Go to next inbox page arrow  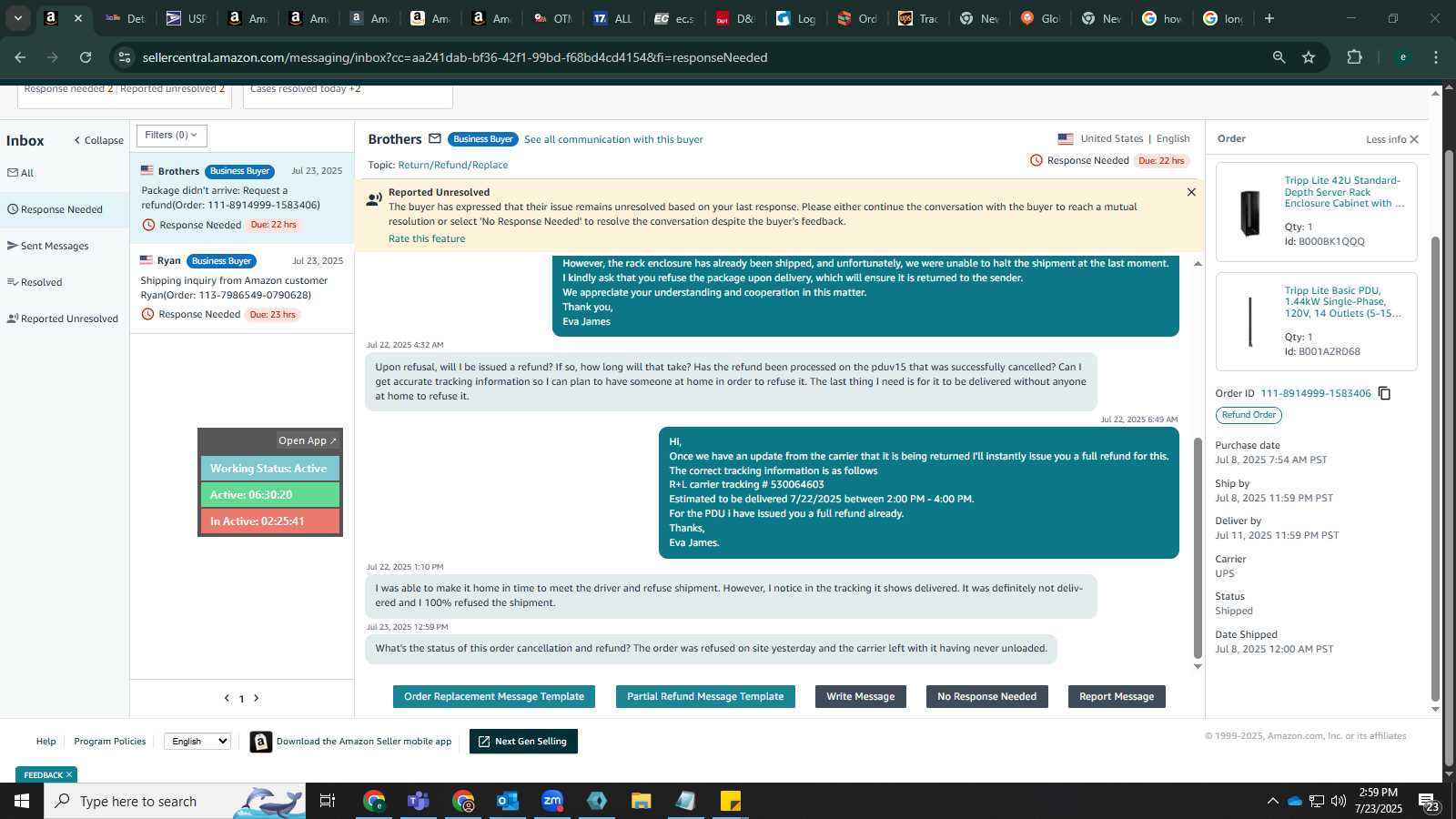click(257, 698)
